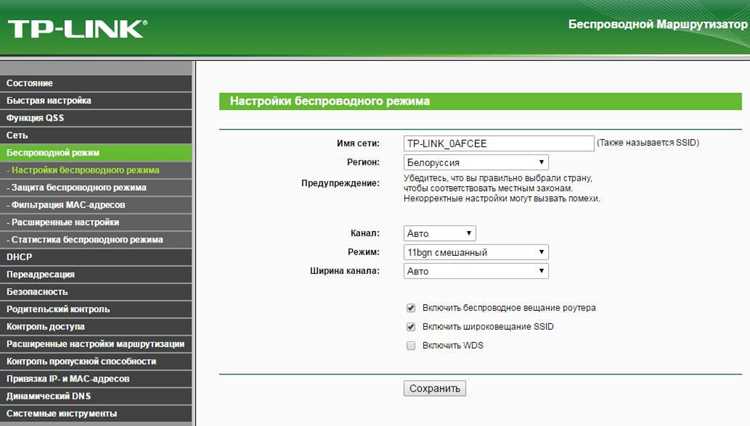Image resolution: width=750 pixels, height=426 pixels.
Task: Click the Беспроводной Маршрутизатор header text
Action: click(x=658, y=24)
